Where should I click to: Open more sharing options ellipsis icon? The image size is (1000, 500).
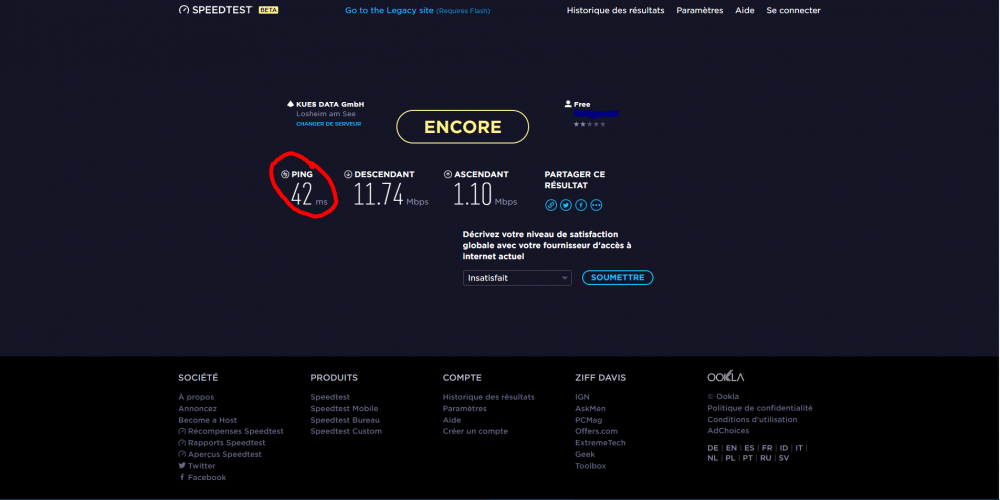click(x=596, y=205)
